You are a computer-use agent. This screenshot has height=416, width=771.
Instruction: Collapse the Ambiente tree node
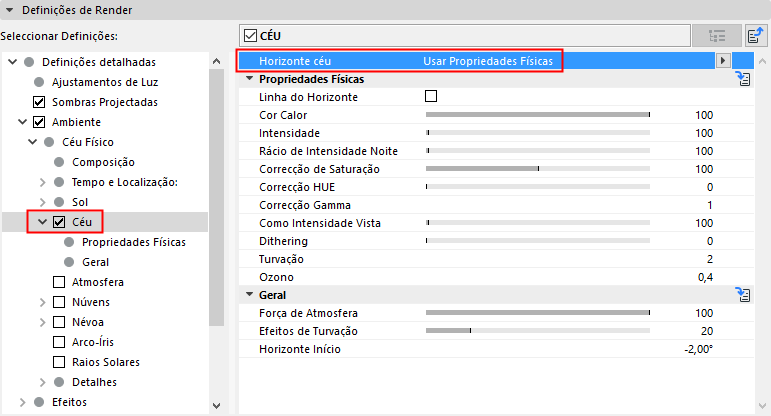[x=23, y=122]
